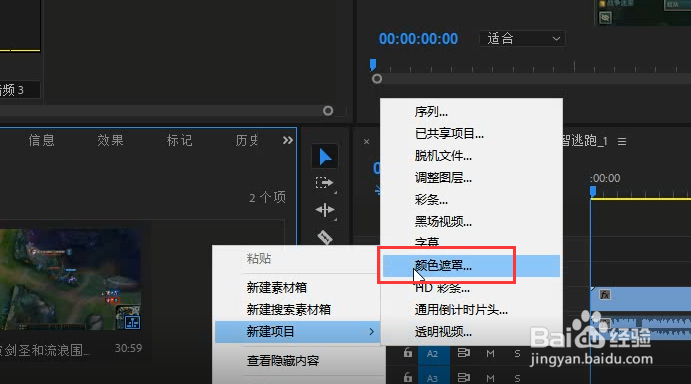
Task: Select the Ripple Edit tool
Action: click(x=325, y=210)
